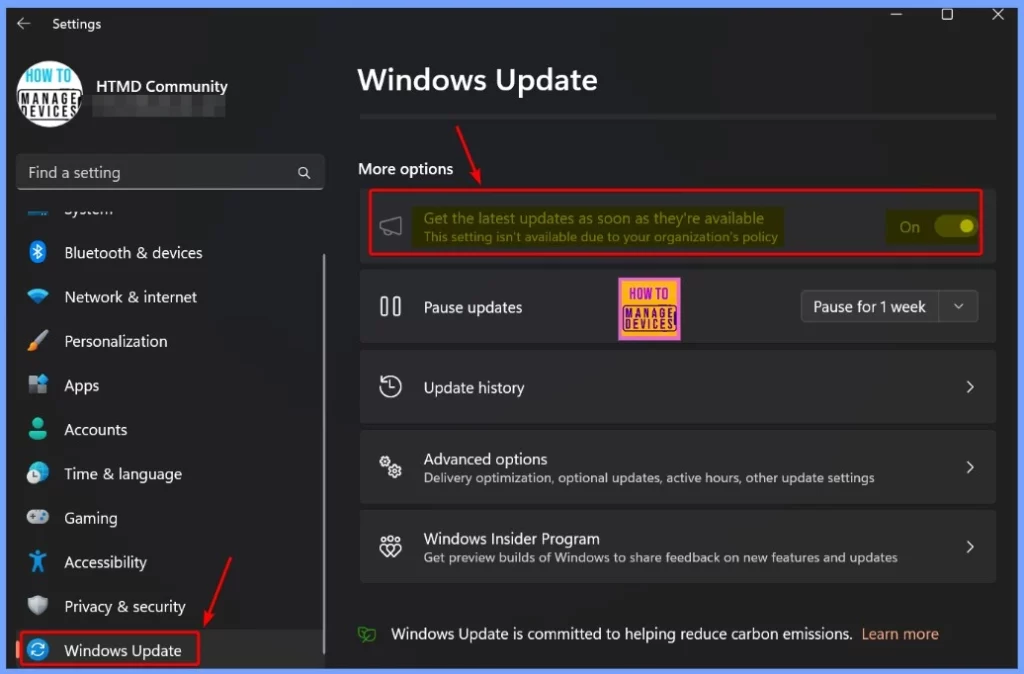This screenshot has height=674, width=1024.
Task: Select Windows Update in sidebar
Action: 123,650
